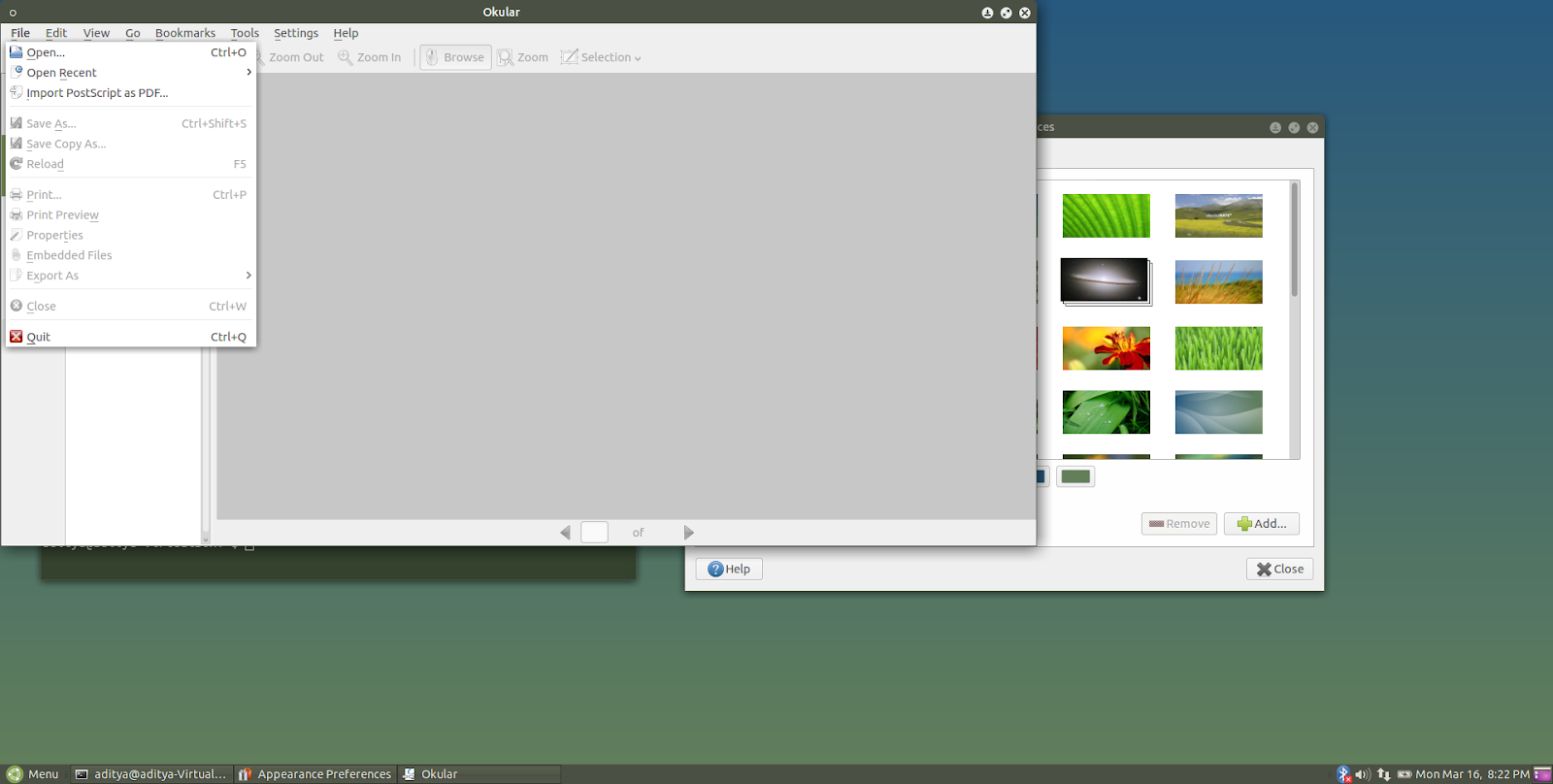The width and height of the screenshot is (1553, 784).
Task: Select the leaf with water drops wallpaper
Action: point(1107,412)
